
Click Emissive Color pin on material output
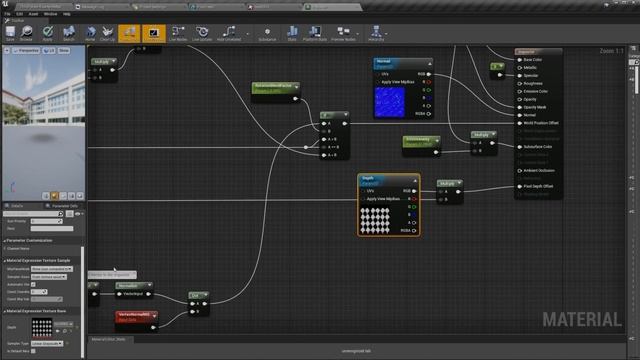click(x=520, y=91)
